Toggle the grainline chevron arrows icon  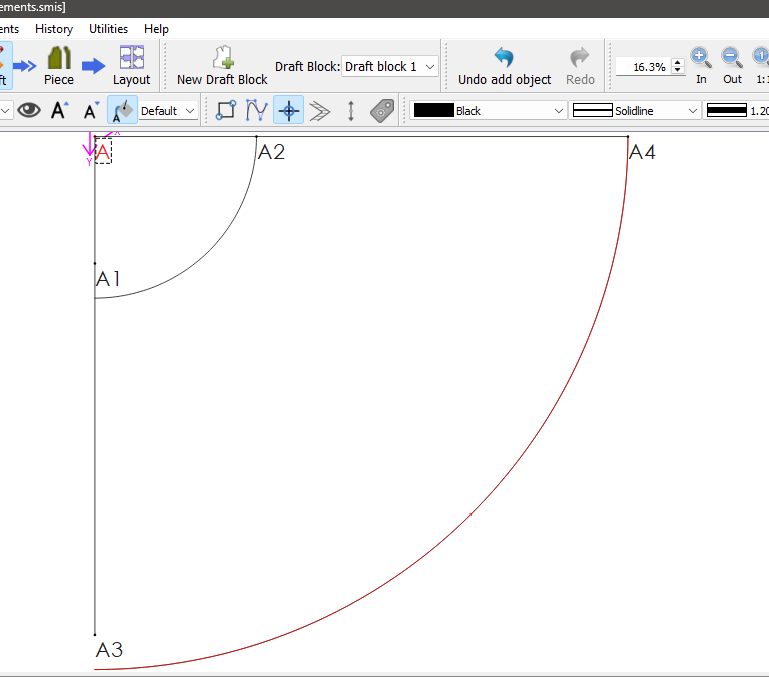coord(320,111)
